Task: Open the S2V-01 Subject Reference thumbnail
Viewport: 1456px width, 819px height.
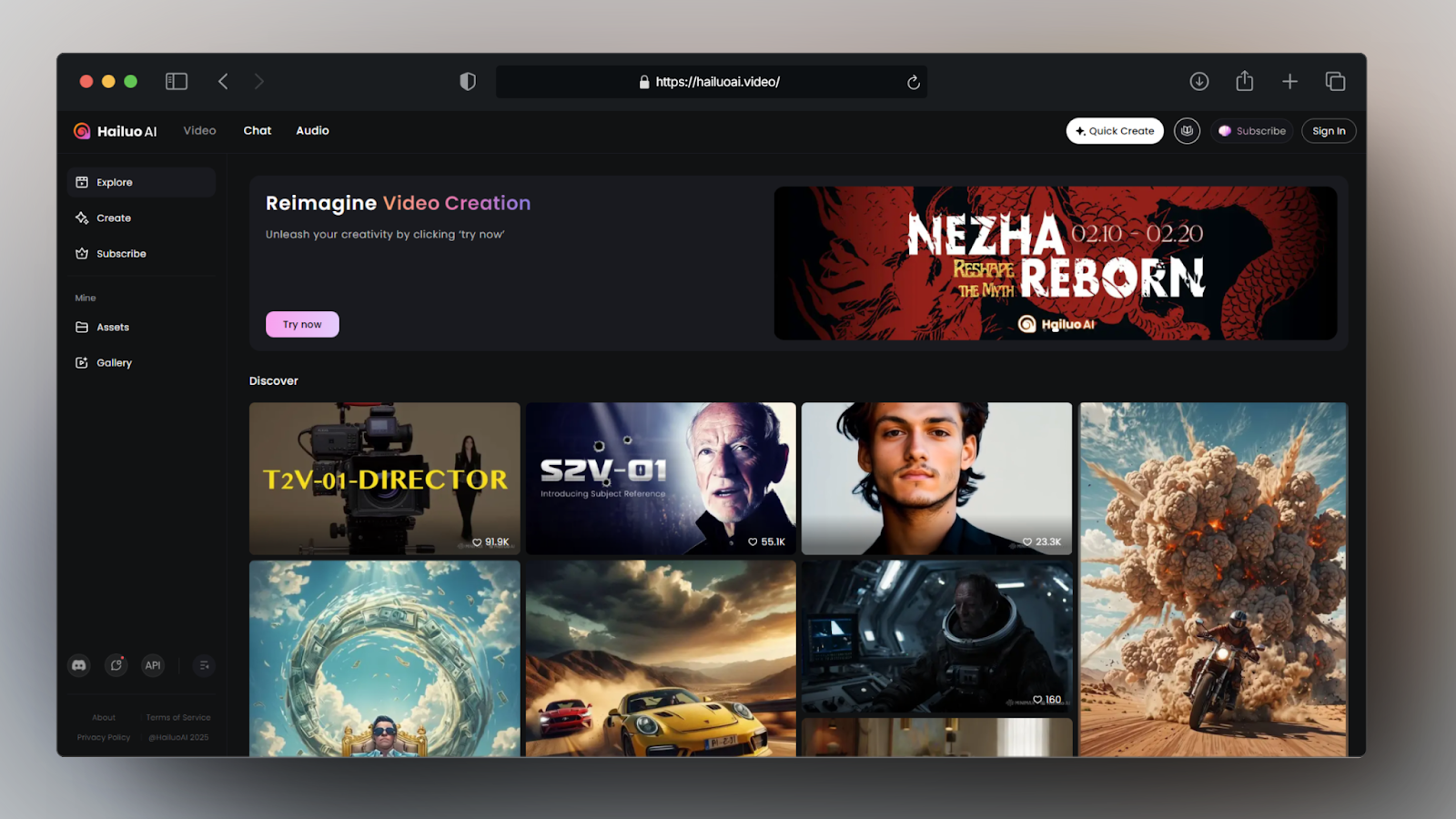Action: 661,479
